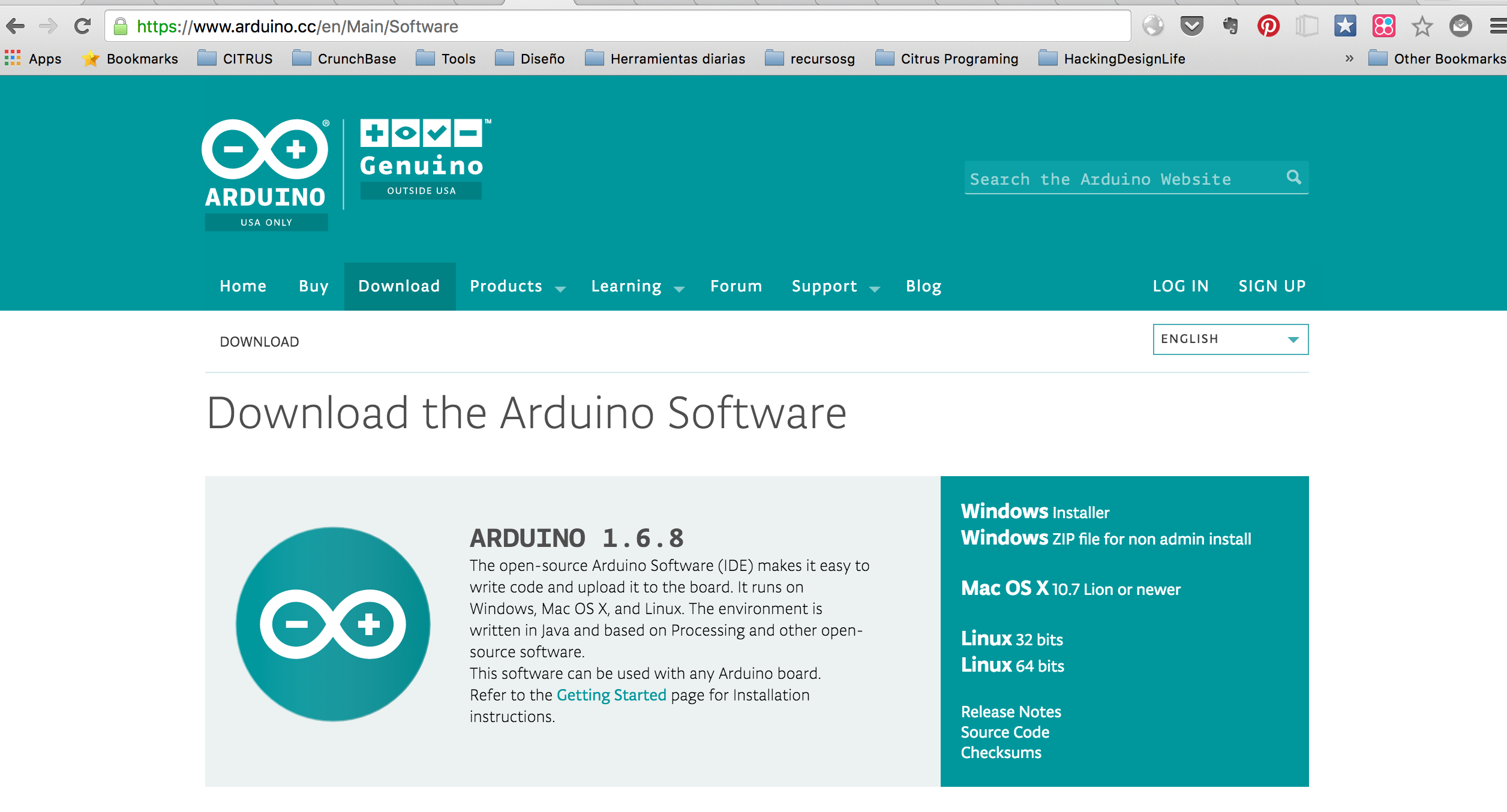Click the search magnifier icon
Viewport: 1507px width, 812px height.
(x=1293, y=178)
